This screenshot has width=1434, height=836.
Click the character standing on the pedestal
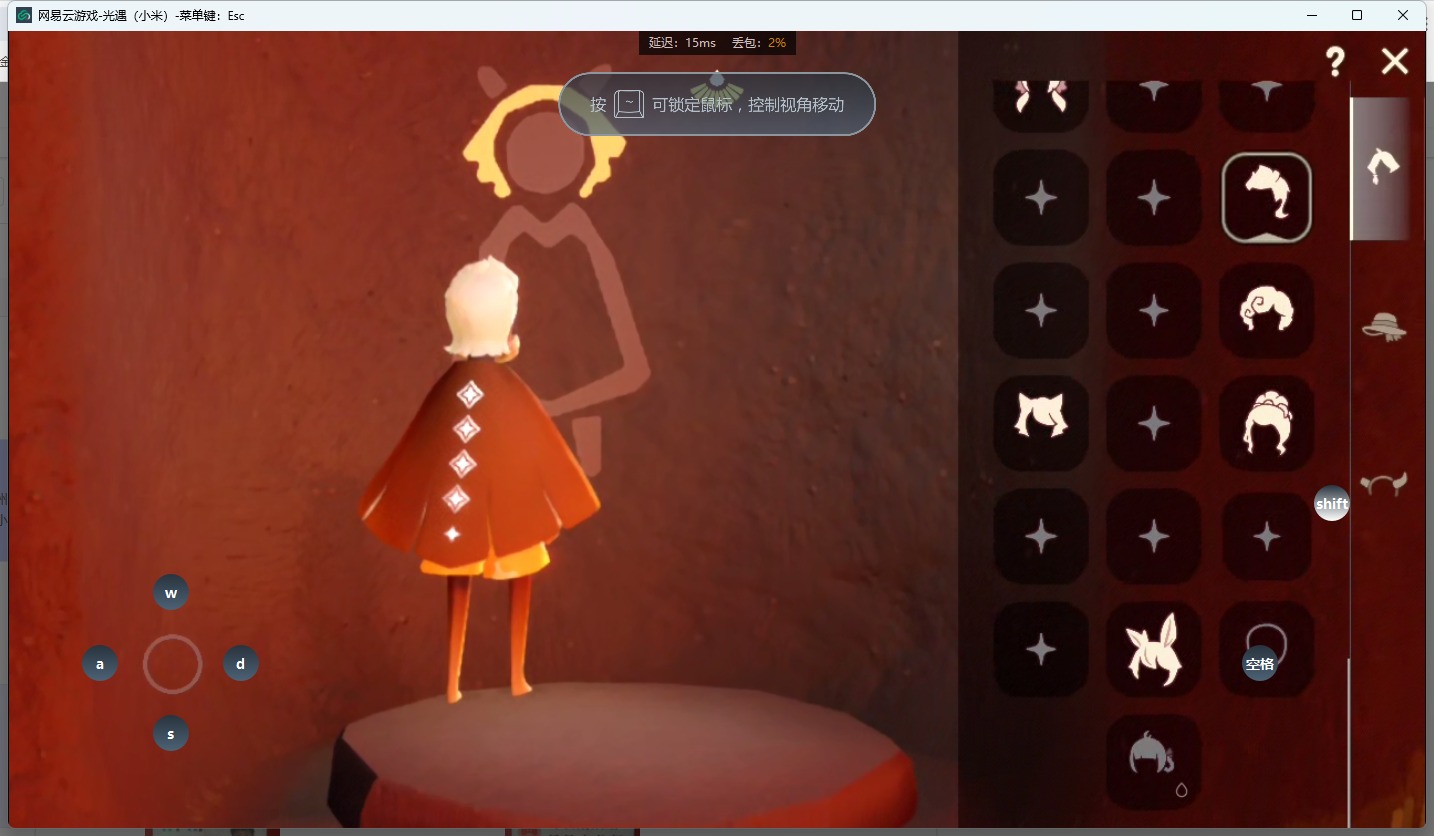coord(478,478)
